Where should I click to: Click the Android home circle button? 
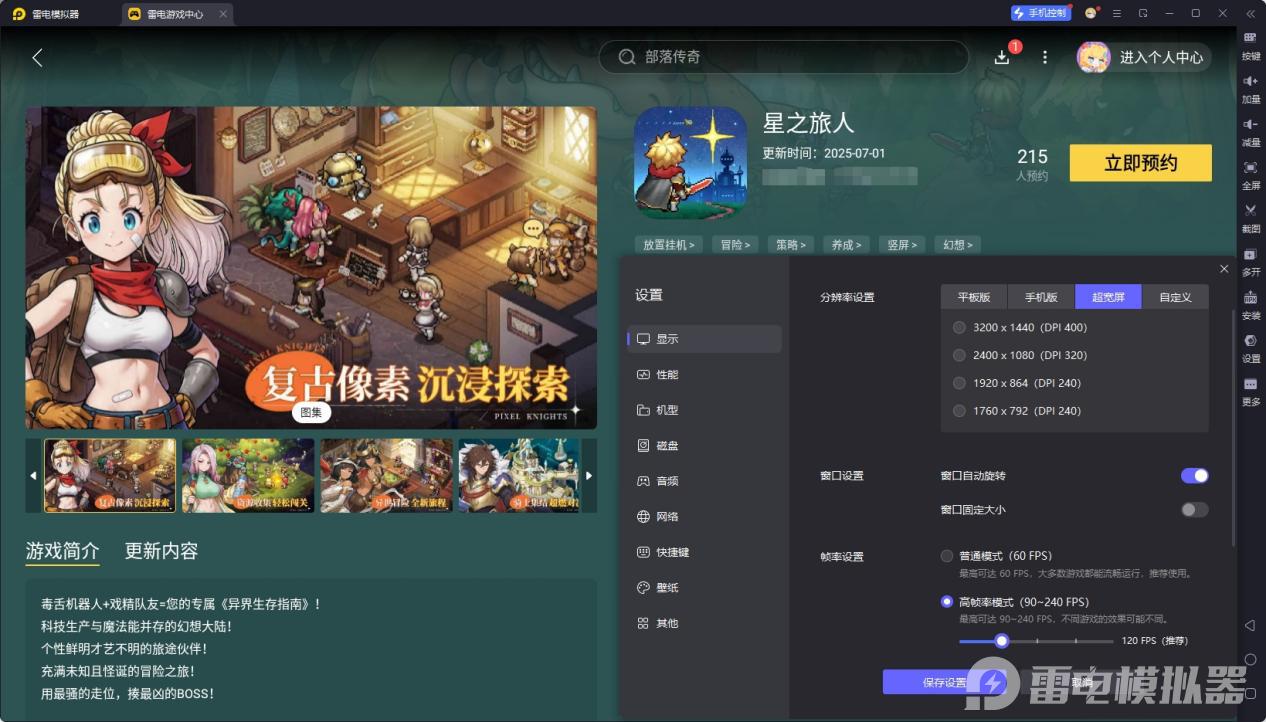click(1250, 659)
